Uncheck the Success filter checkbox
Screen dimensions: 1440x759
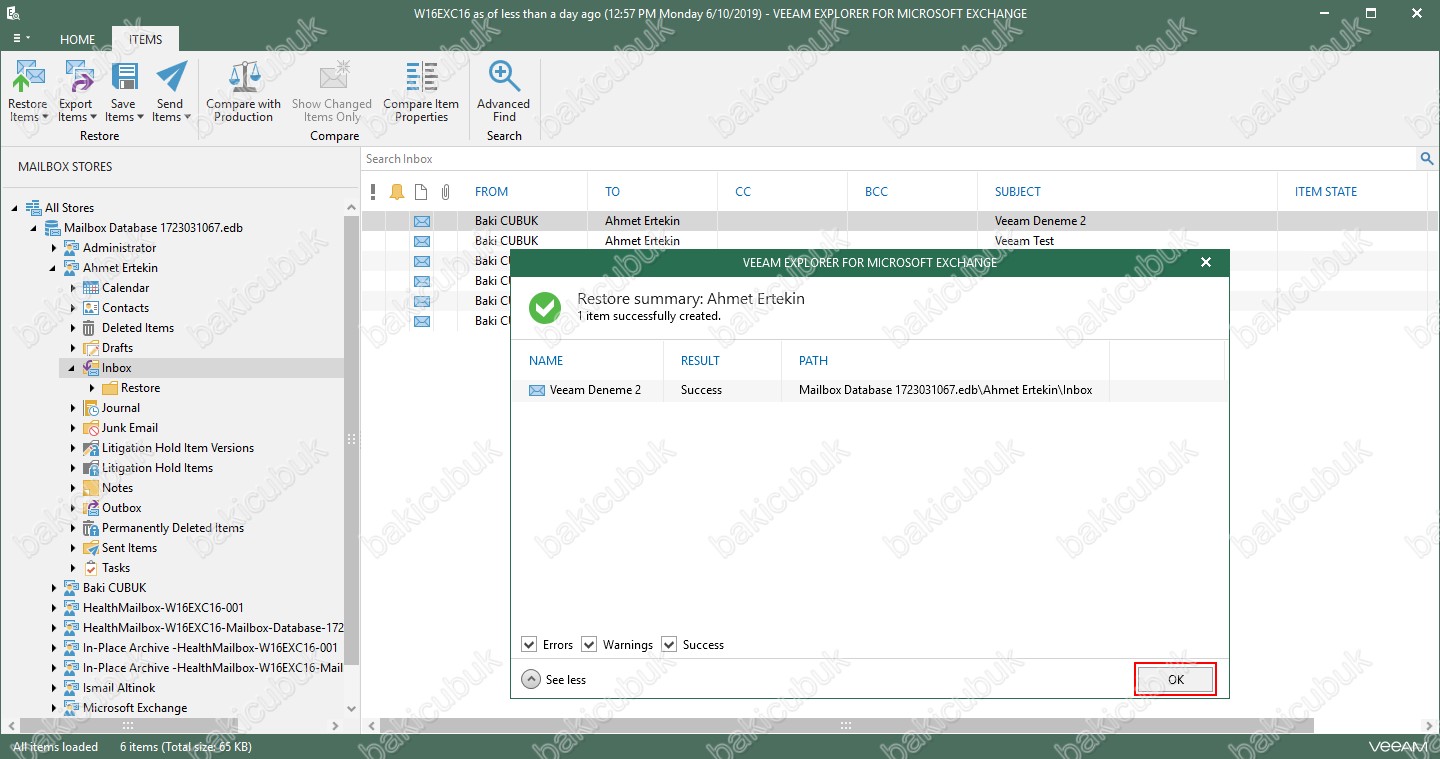pyautogui.click(x=669, y=645)
